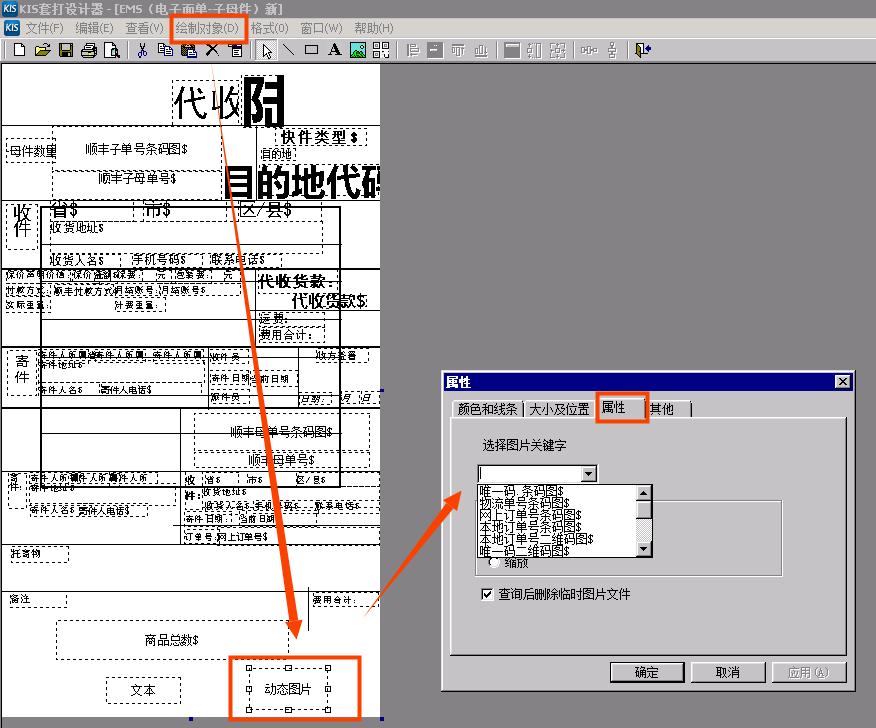Click the 确定 button
The image size is (876, 728).
pos(647,672)
